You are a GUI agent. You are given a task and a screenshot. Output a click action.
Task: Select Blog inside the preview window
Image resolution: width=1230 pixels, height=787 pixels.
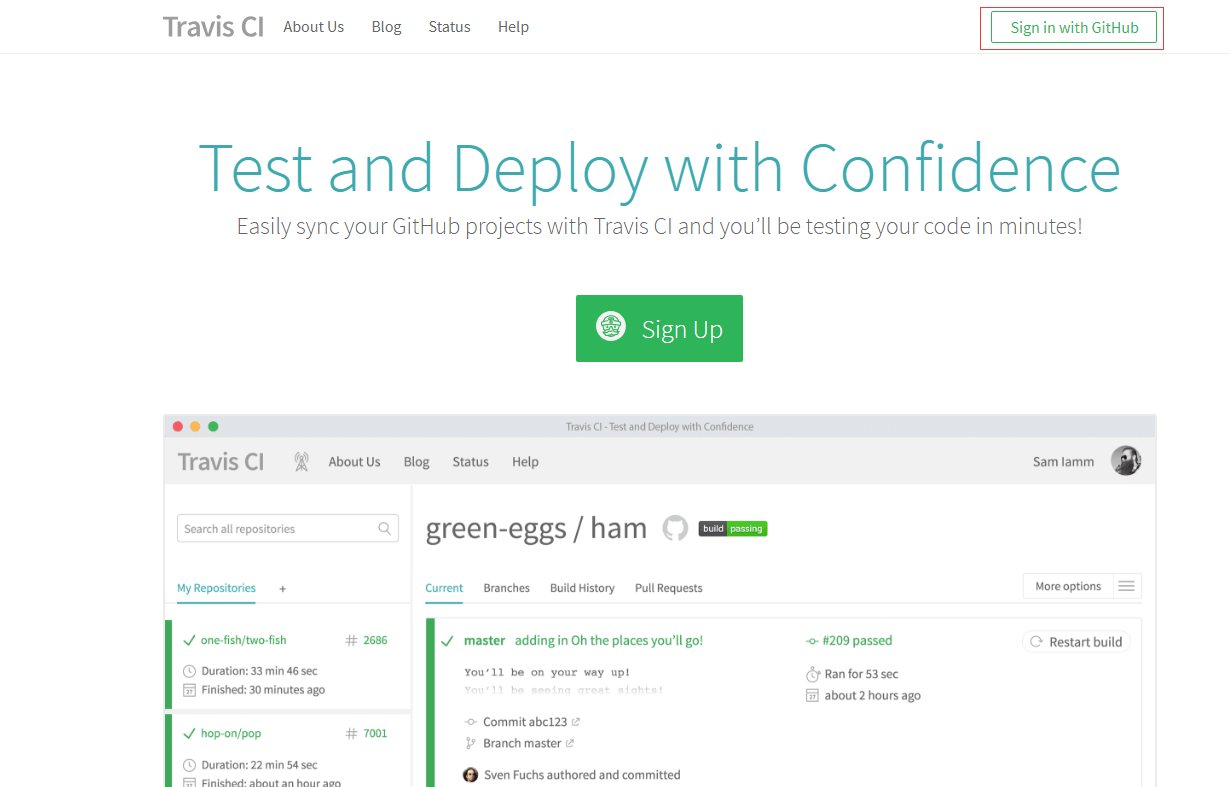416,462
